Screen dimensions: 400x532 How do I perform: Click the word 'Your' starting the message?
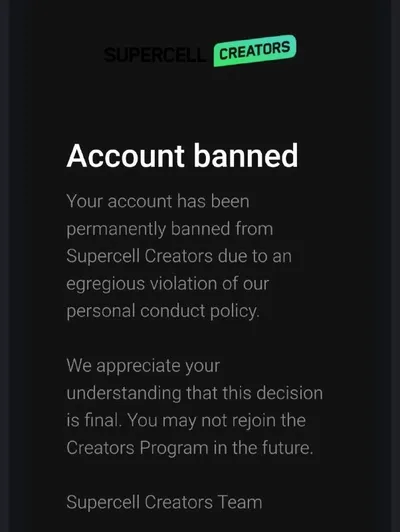click(x=84, y=201)
